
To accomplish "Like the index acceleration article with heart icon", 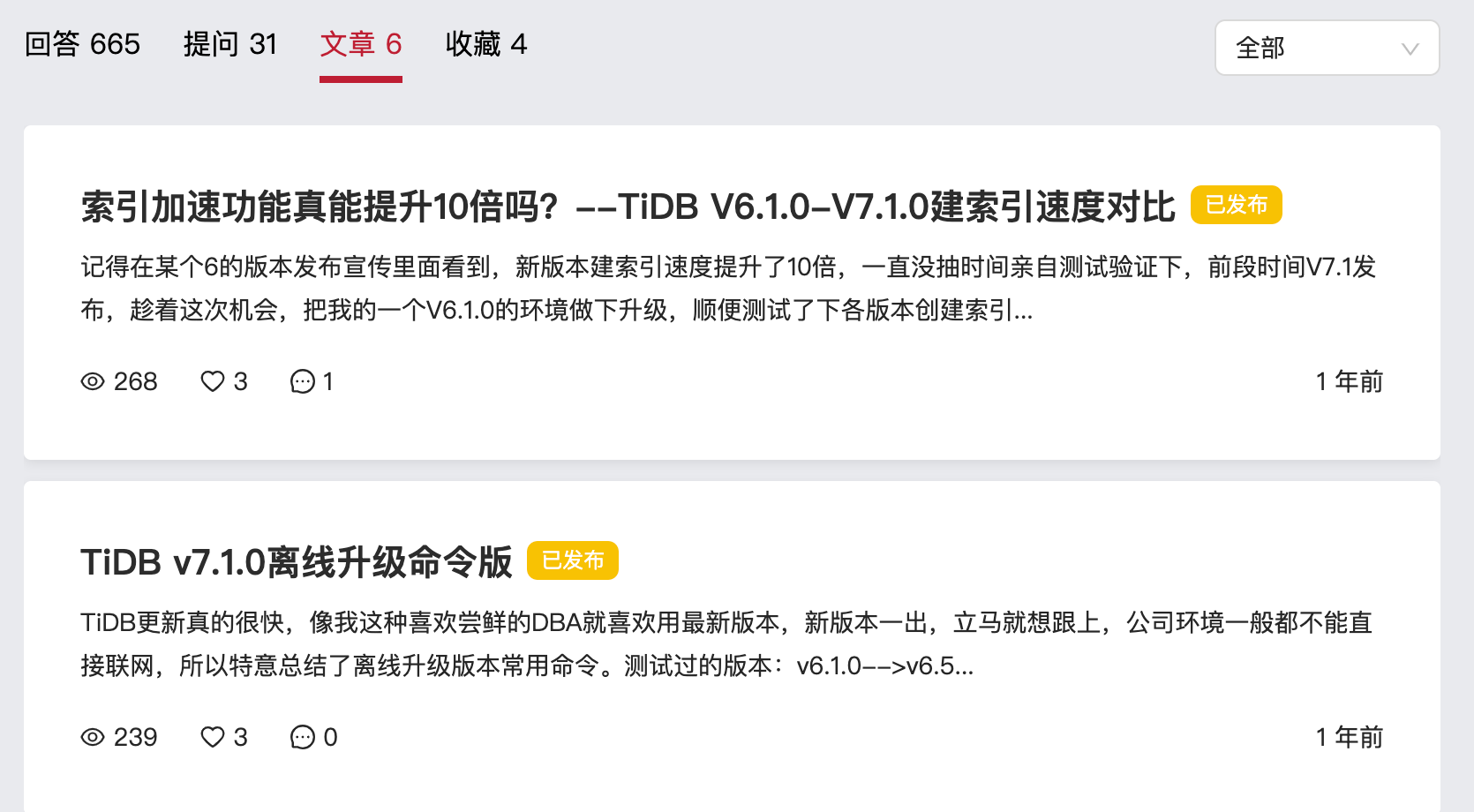I will point(213,381).
